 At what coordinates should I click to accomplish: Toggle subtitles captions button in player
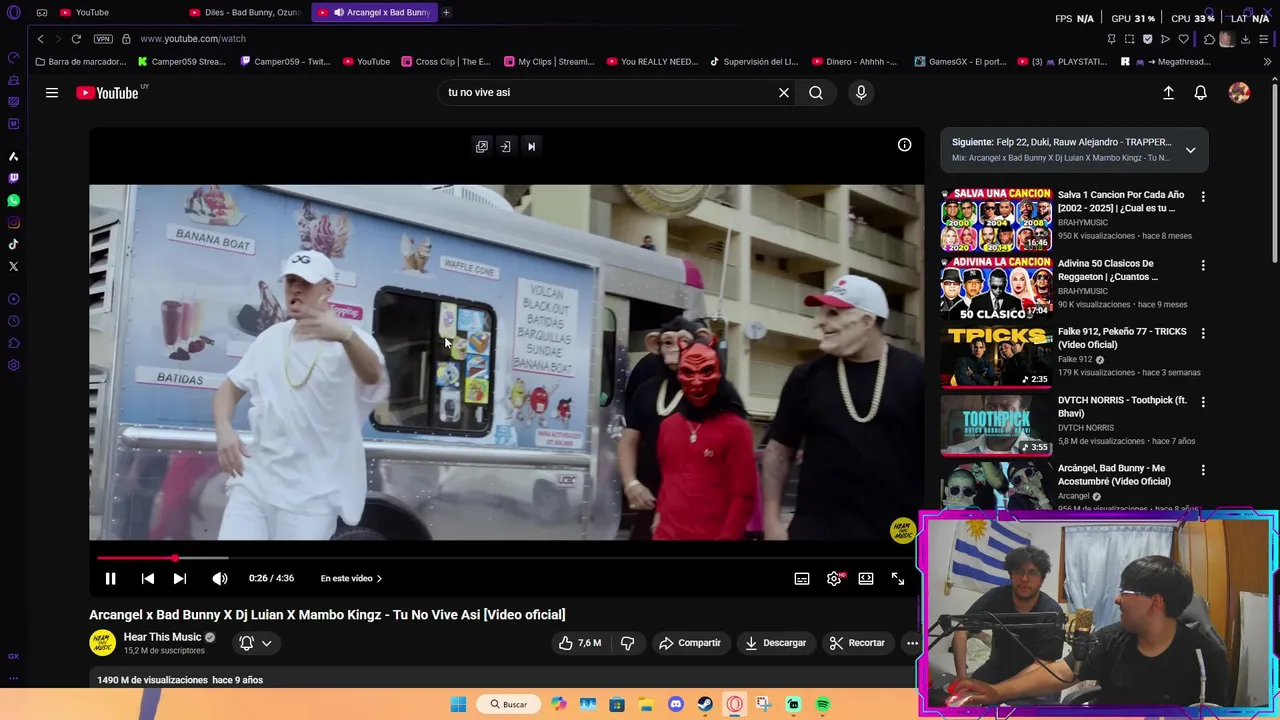click(x=801, y=578)
